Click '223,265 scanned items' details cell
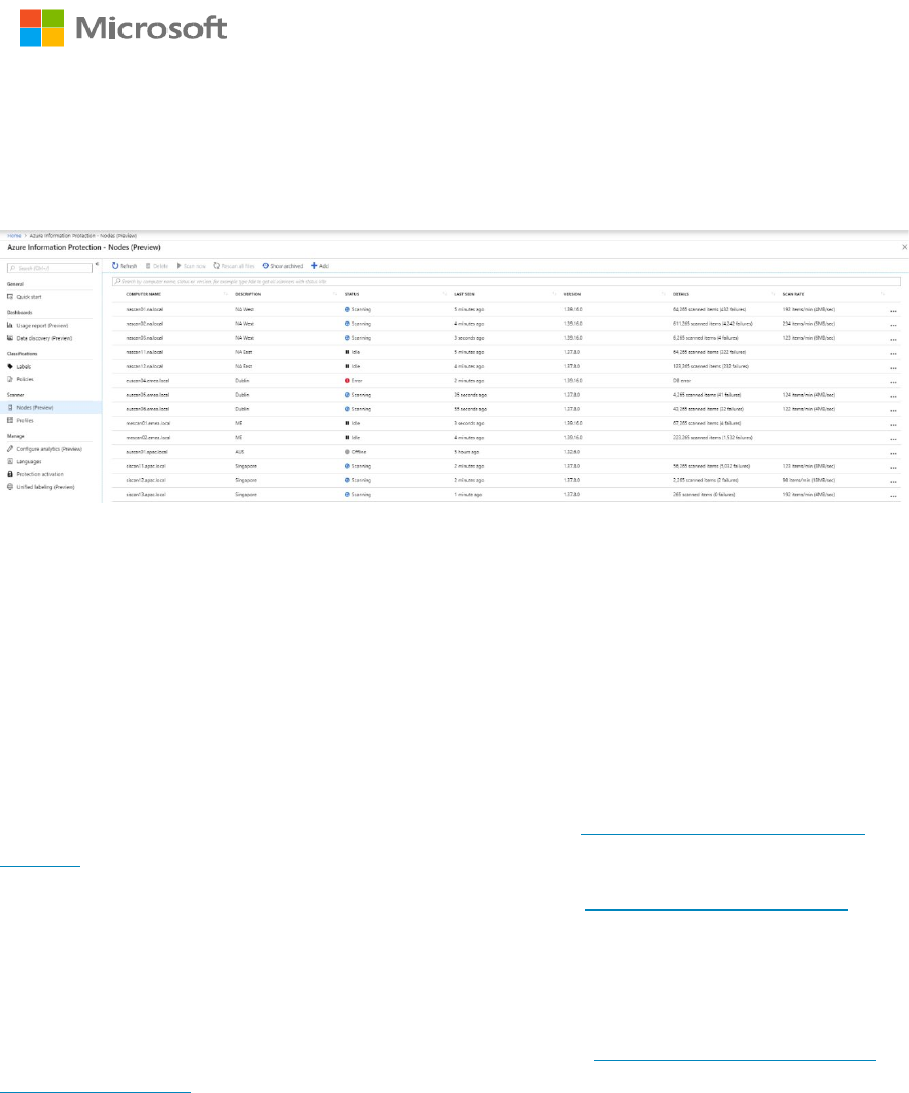The height and width of the screenshot is (1093, 909). tap(712, 438)
